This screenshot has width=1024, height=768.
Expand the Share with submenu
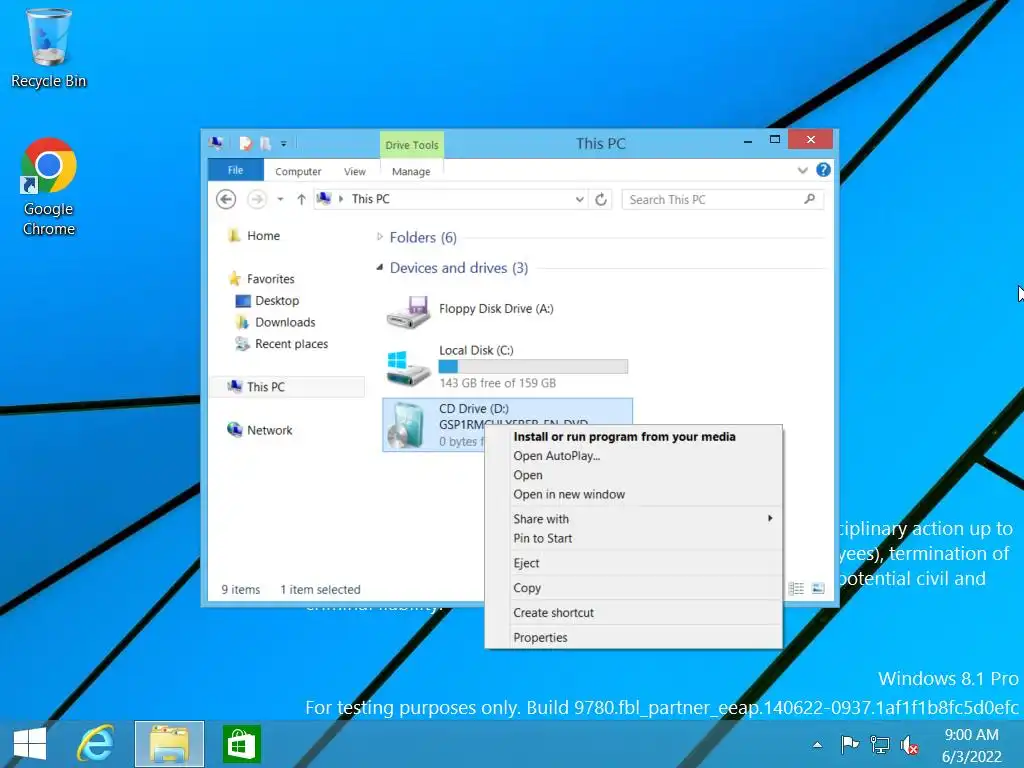(633, 519)
